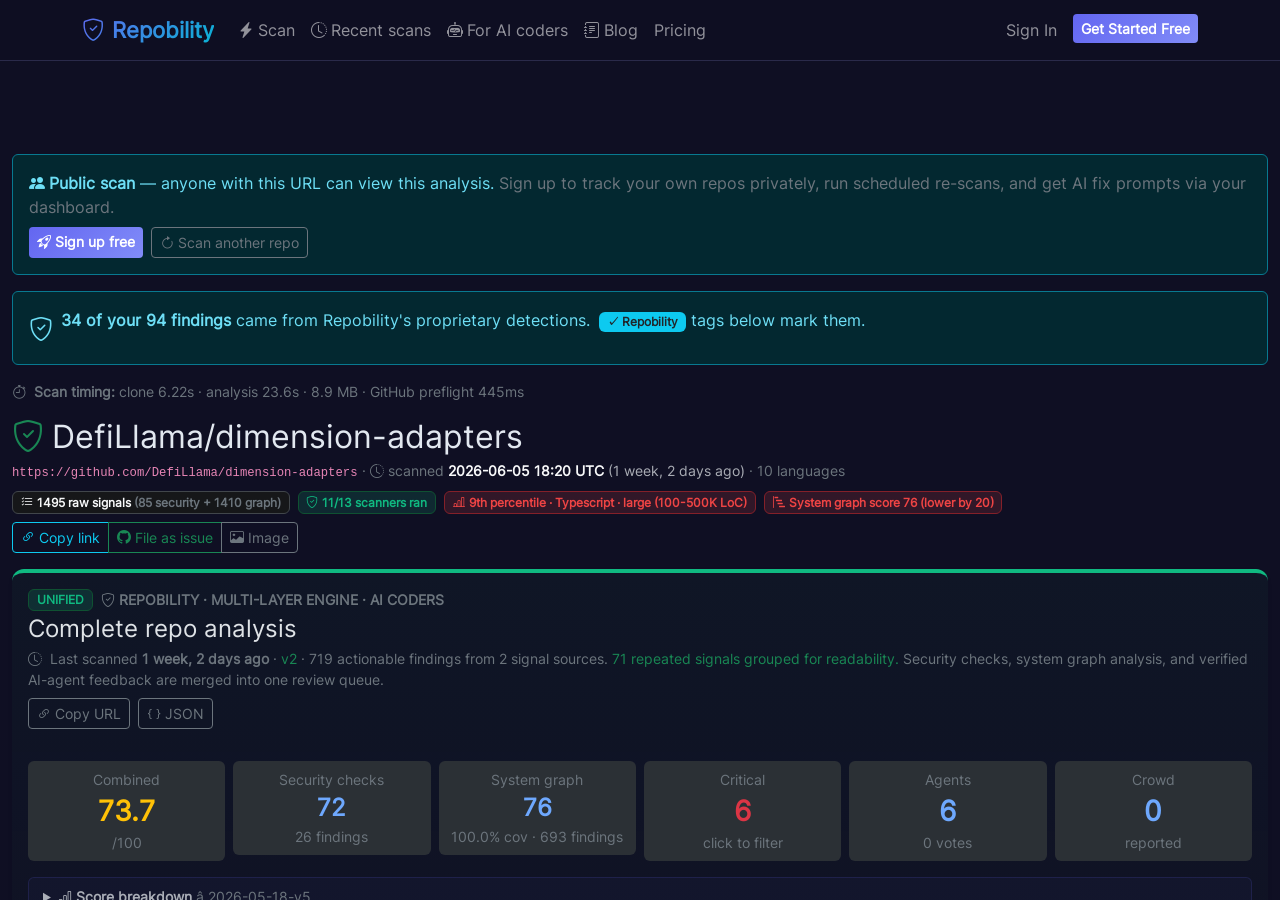Open Recent scans in navigation
1280x900 pixels.
(x=371, y=30)
